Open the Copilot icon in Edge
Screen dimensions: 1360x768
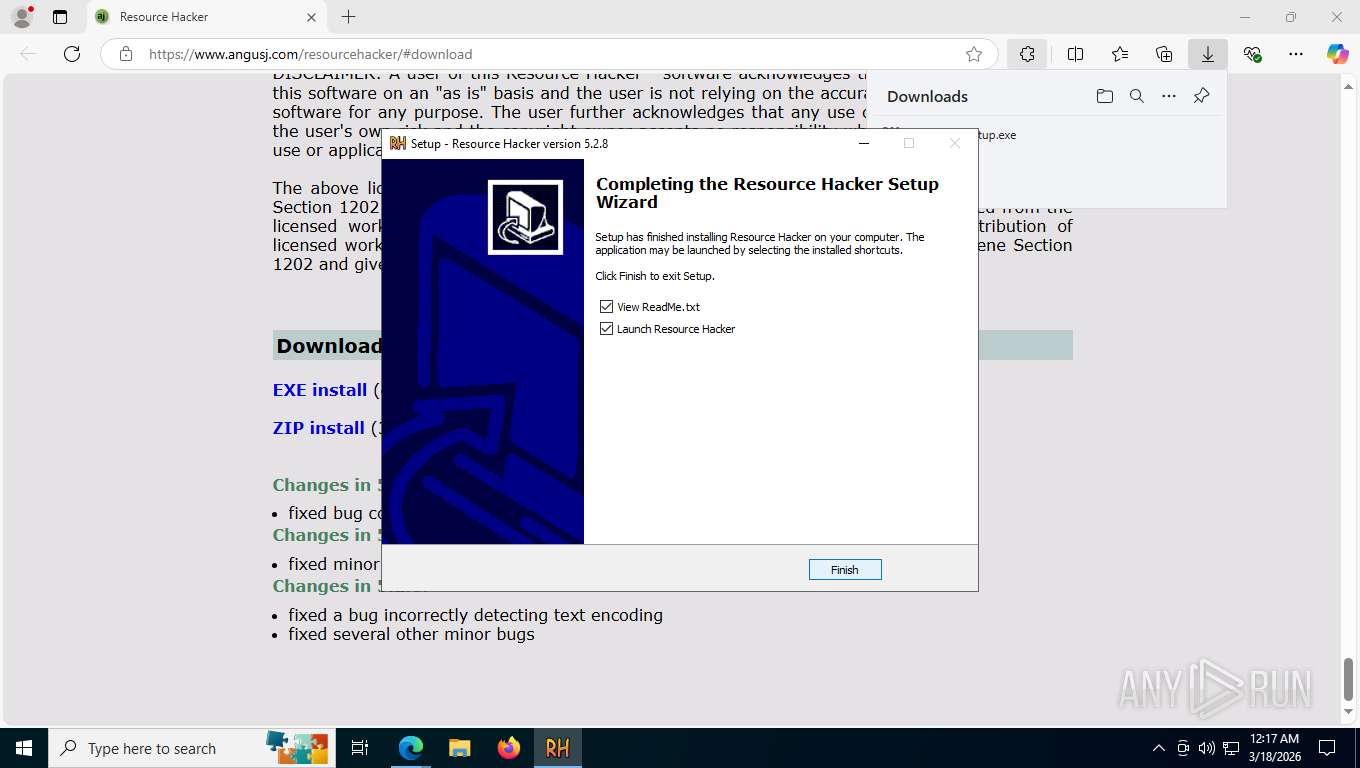click(1338, 54)
